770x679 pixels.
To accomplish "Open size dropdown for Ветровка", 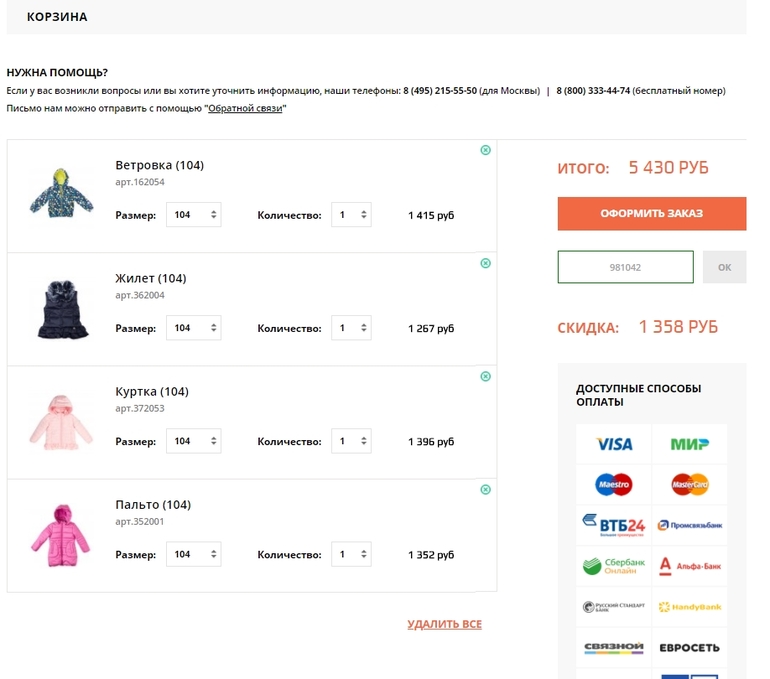I will 194,215.
